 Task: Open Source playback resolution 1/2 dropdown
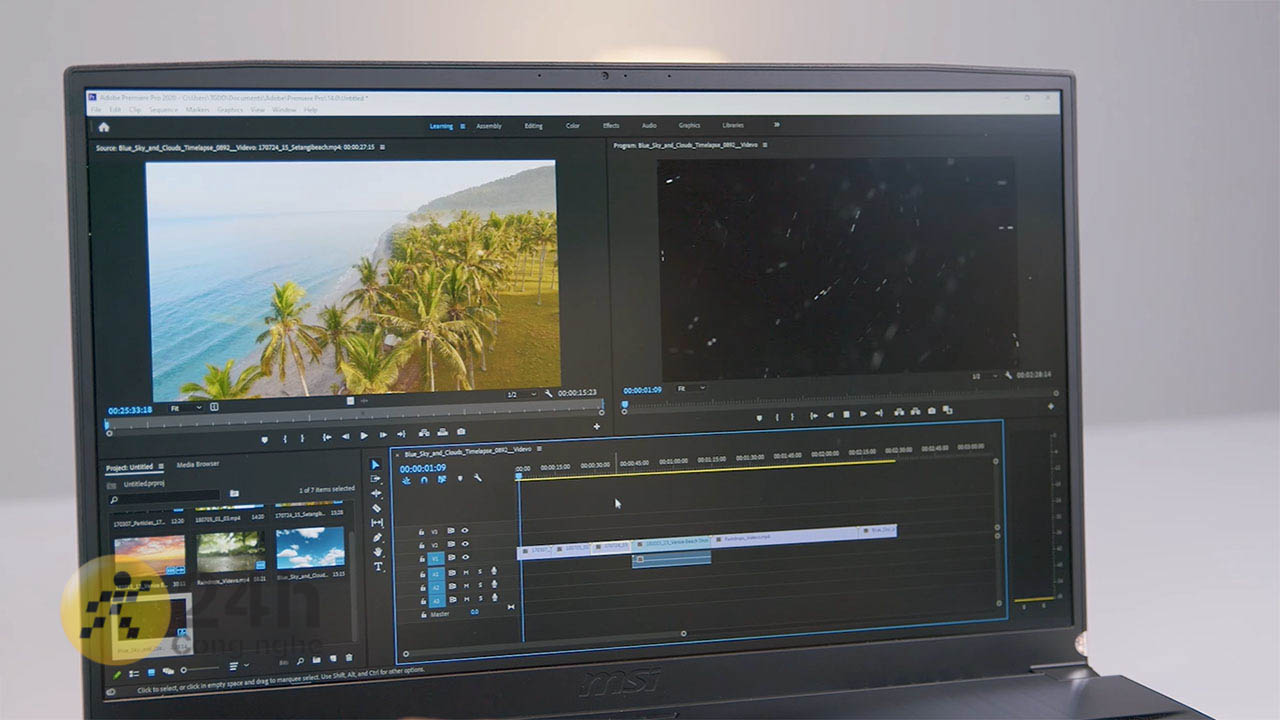(521, 394)
